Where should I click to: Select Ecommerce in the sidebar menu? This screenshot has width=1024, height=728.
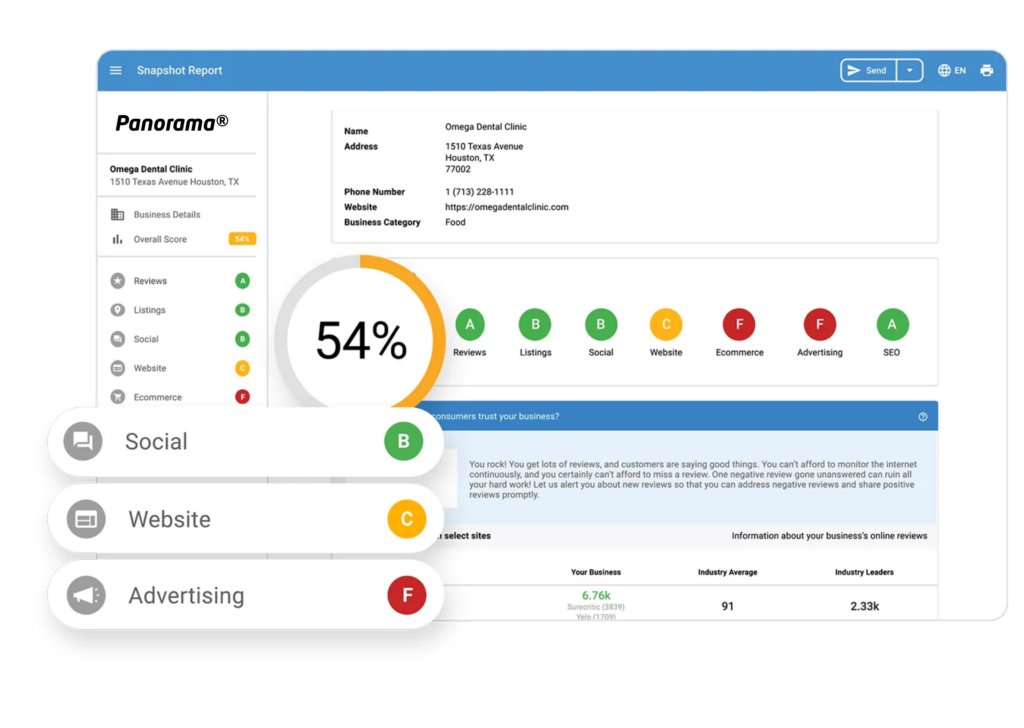(x=157, y=397)
